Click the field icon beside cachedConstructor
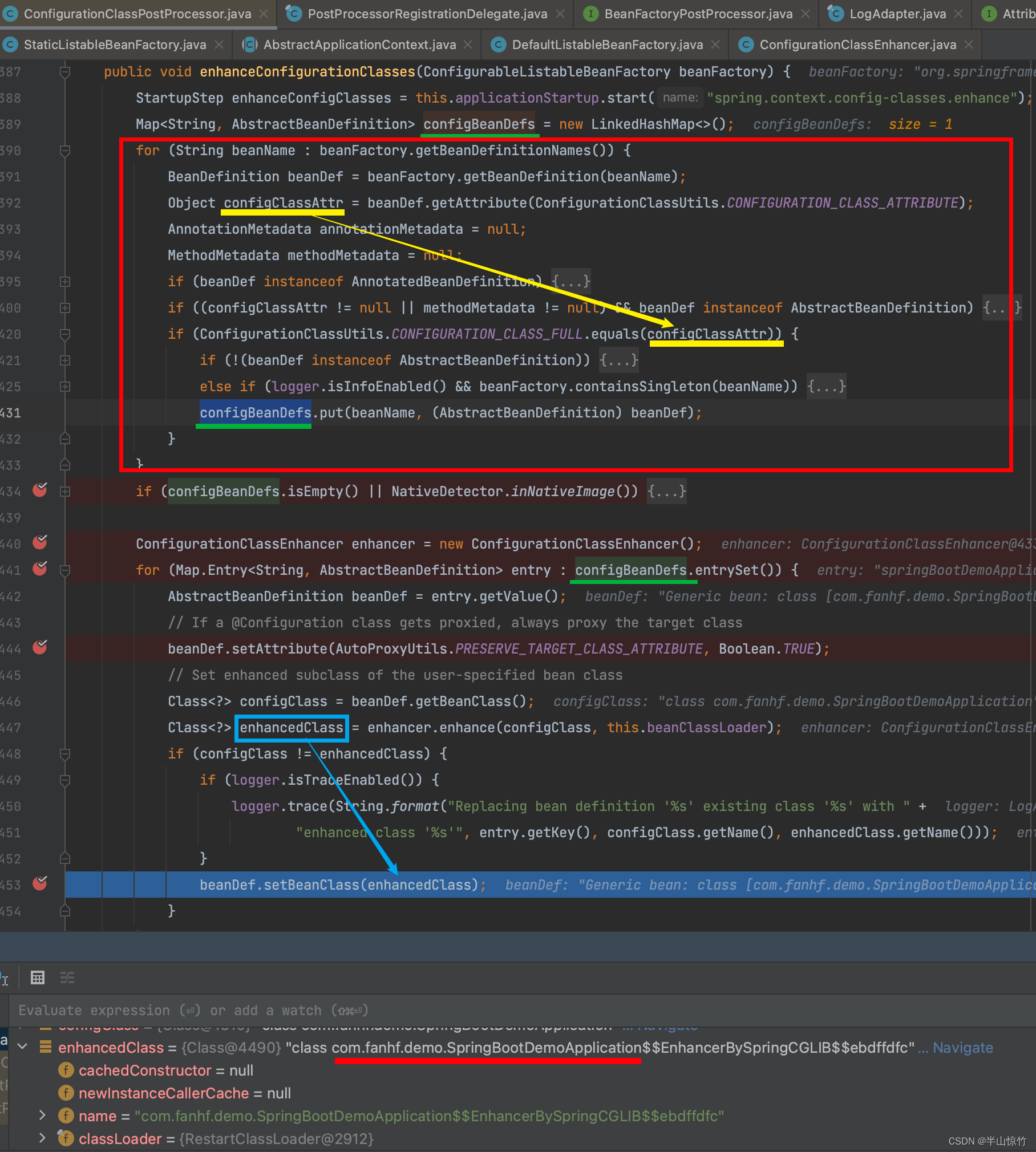Image resolution: width=1036 pixels, height=1152 pixels. 66,1070
